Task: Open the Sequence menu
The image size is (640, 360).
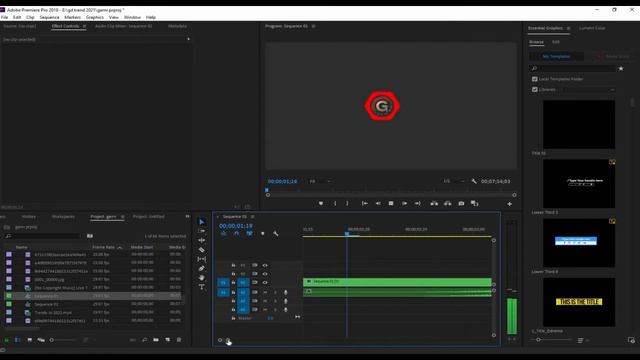Action: pos(49,17)
